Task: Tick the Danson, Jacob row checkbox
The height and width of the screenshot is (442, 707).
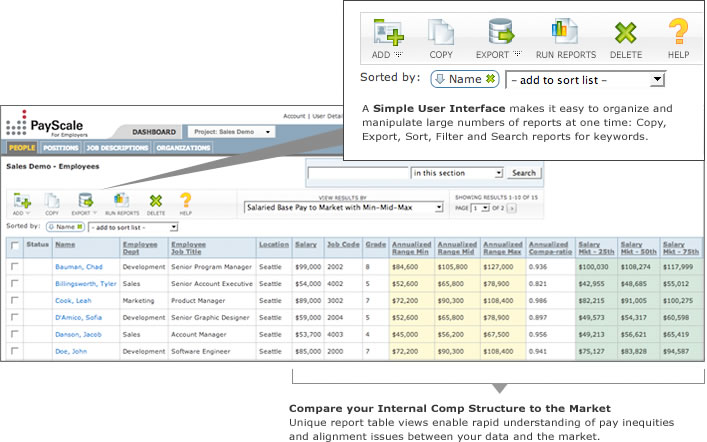Action: (15, 334)
